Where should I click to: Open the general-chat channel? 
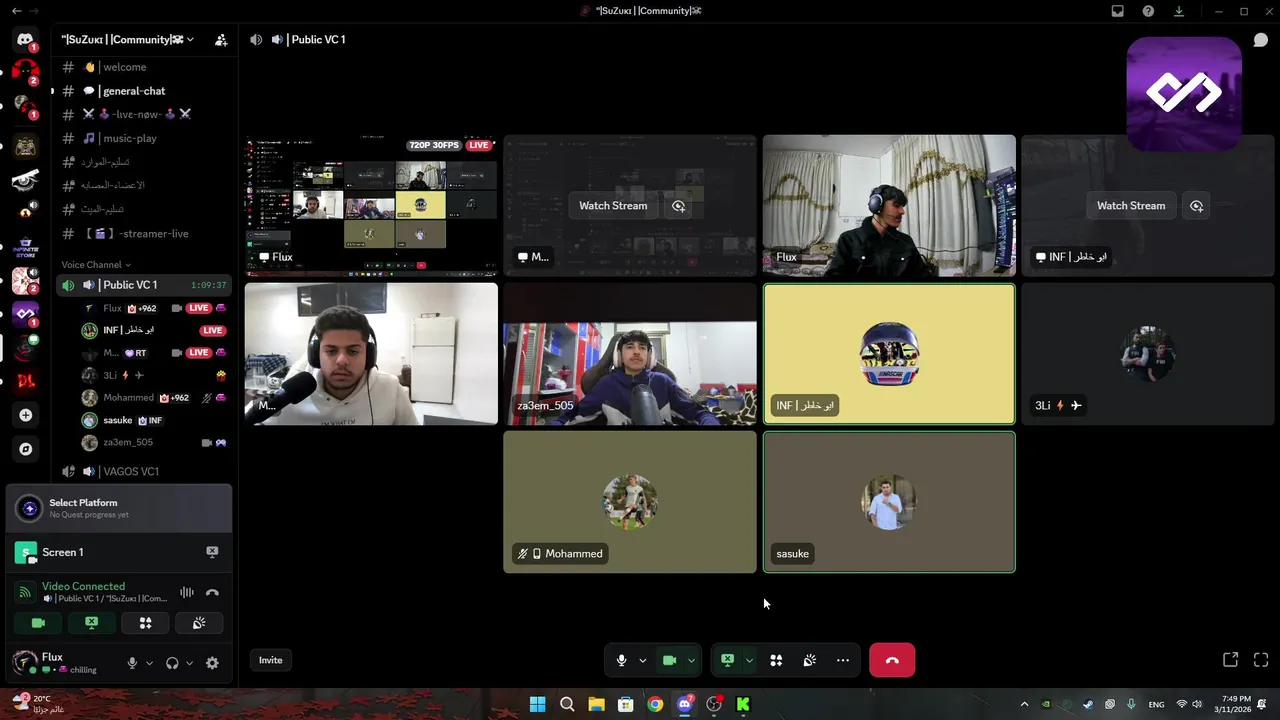pos(144,91)
